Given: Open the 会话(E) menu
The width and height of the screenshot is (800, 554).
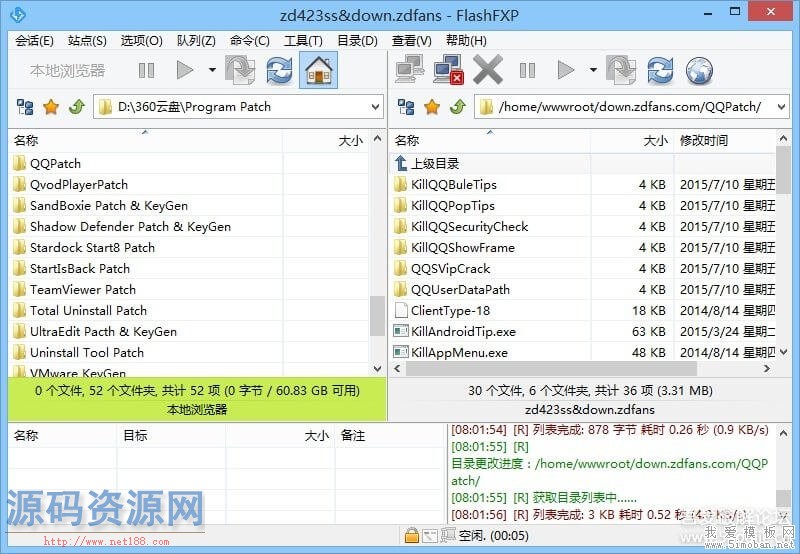Looking at the screenshot, I should coord(34,41).
